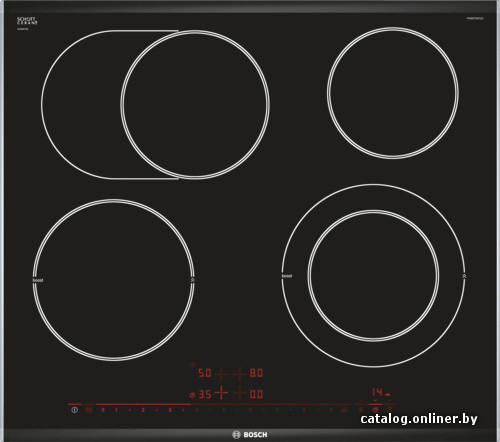Image resolution: width=500 pixels, height=442 pixels.
Task: Tap the keep-warm icon after level 9
Action: [x=345, y=410]
